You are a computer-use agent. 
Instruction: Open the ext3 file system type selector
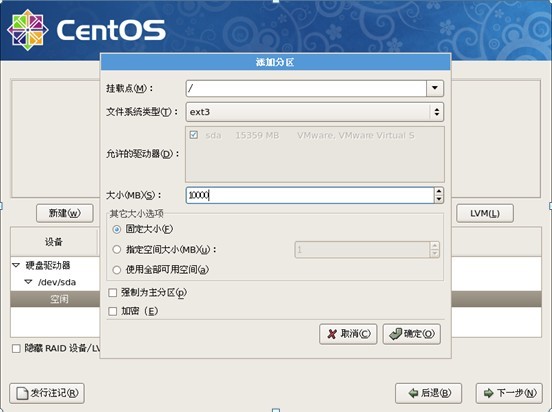[x=315, y=112]
